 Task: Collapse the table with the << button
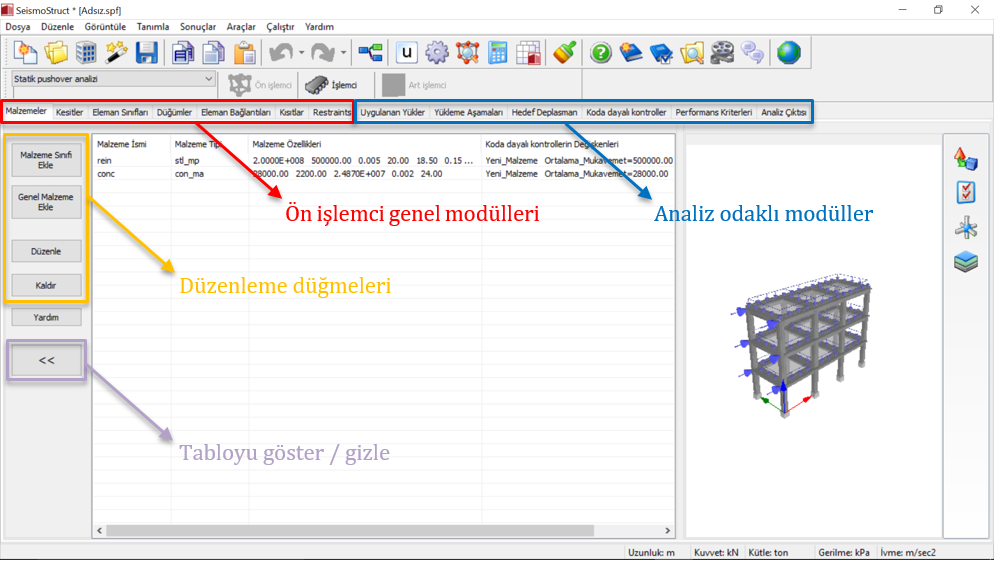point(46,361)
